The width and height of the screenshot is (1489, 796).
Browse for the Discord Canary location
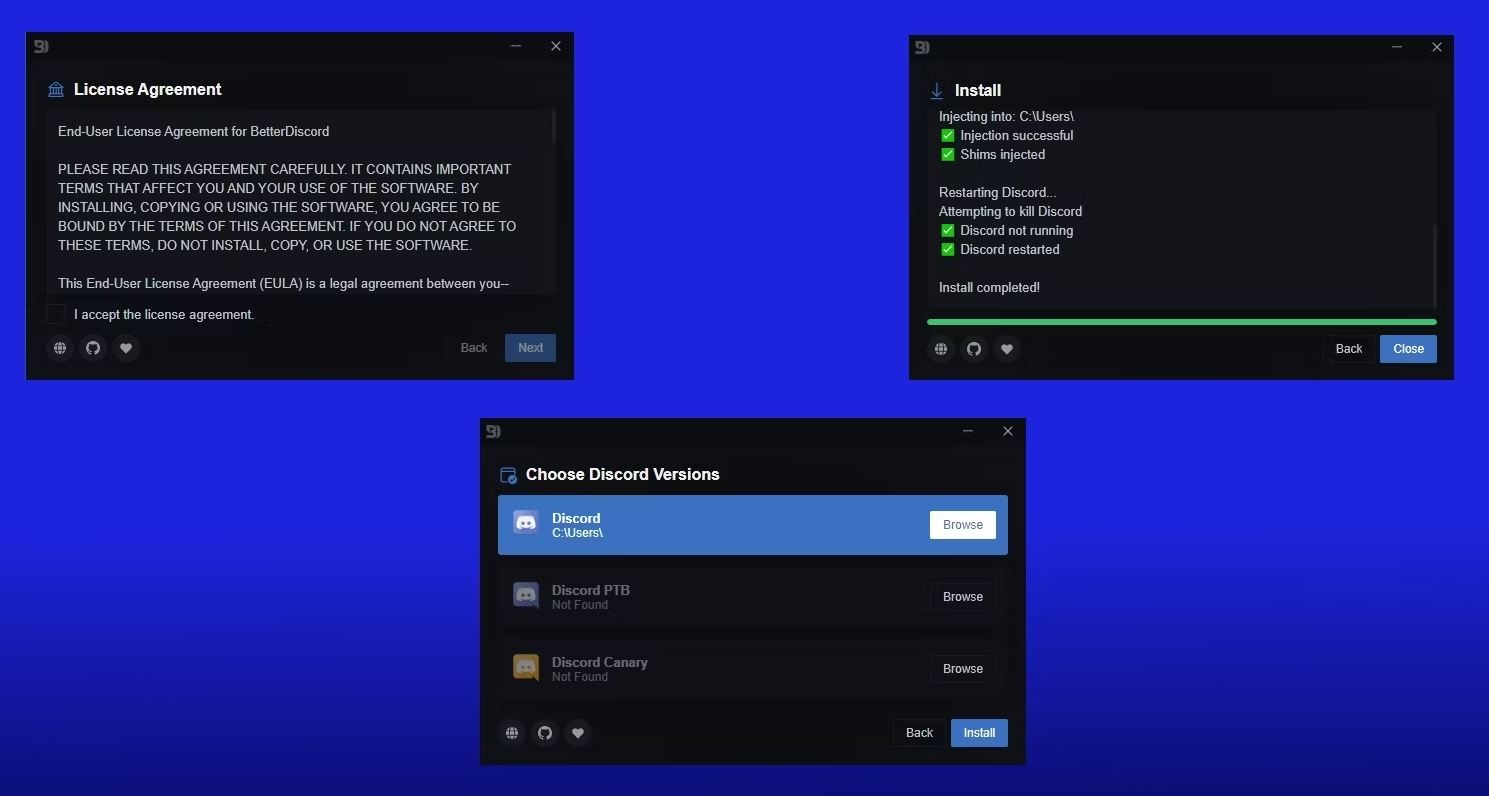coord(963,669)
